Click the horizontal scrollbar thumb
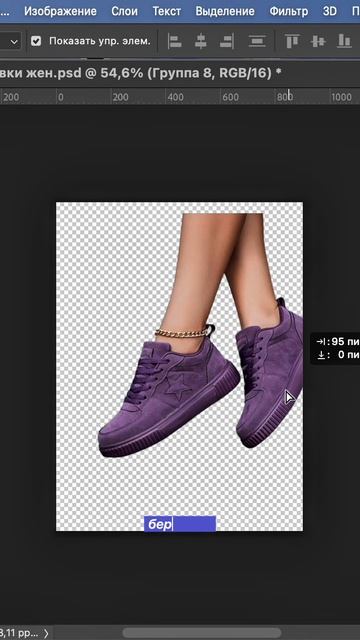Viewport: 360px width, 640px height. (x=202, y=633)
